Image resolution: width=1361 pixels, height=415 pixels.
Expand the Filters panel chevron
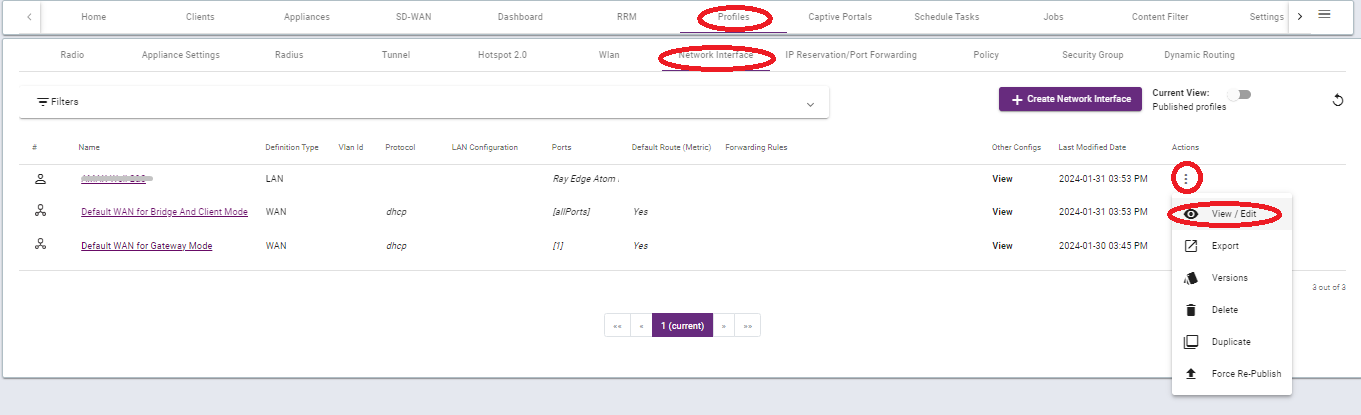click(x=810, y=102)
